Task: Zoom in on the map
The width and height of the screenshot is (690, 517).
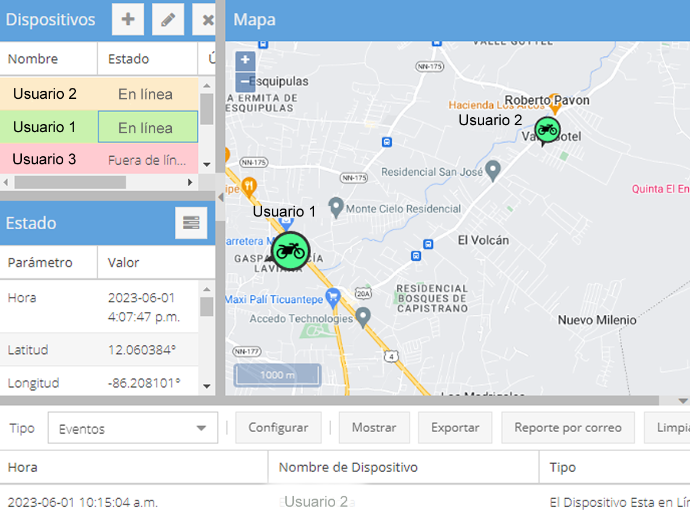Action: pos(245,60)
